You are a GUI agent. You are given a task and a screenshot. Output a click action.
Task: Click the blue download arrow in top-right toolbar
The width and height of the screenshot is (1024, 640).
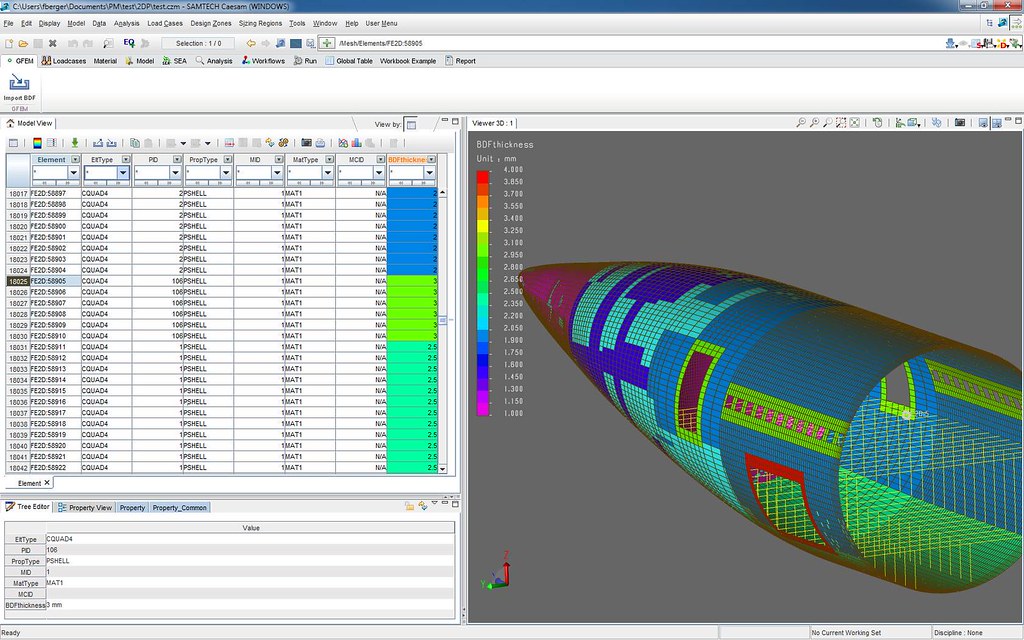(950, 43)
